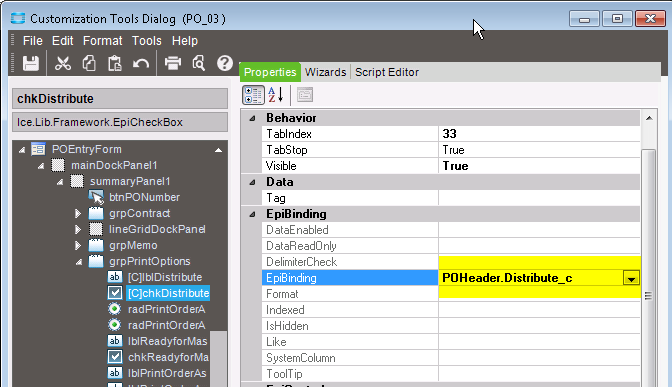The width and height of the screenshot is (672, 387).
Task: Open the Help menu
Action: click(185, 41)
